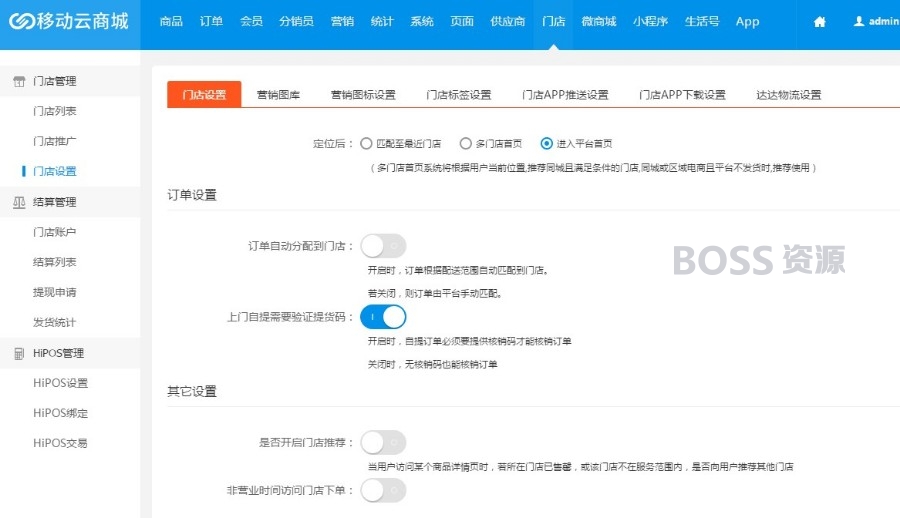Click the 定位后 field label

332,144
